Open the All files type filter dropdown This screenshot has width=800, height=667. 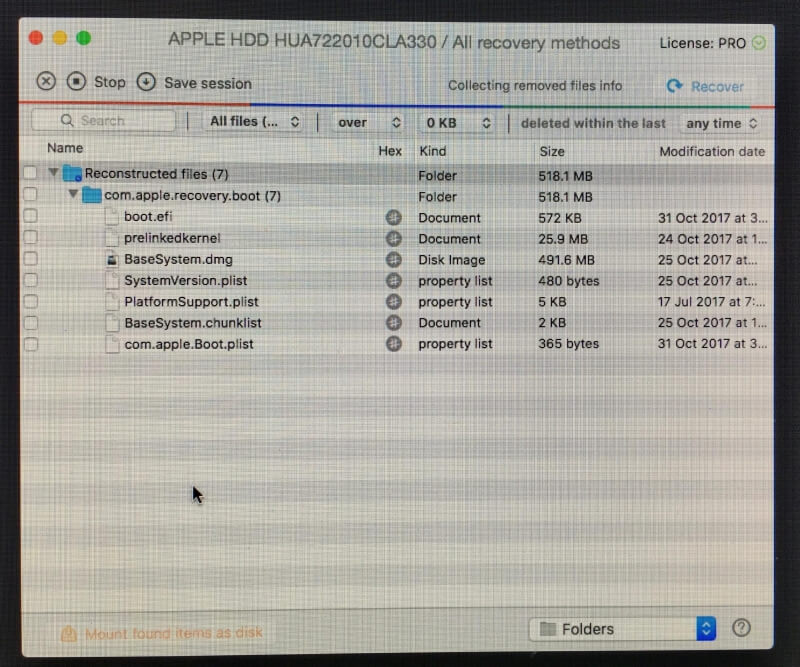click(x=254, y=121)
